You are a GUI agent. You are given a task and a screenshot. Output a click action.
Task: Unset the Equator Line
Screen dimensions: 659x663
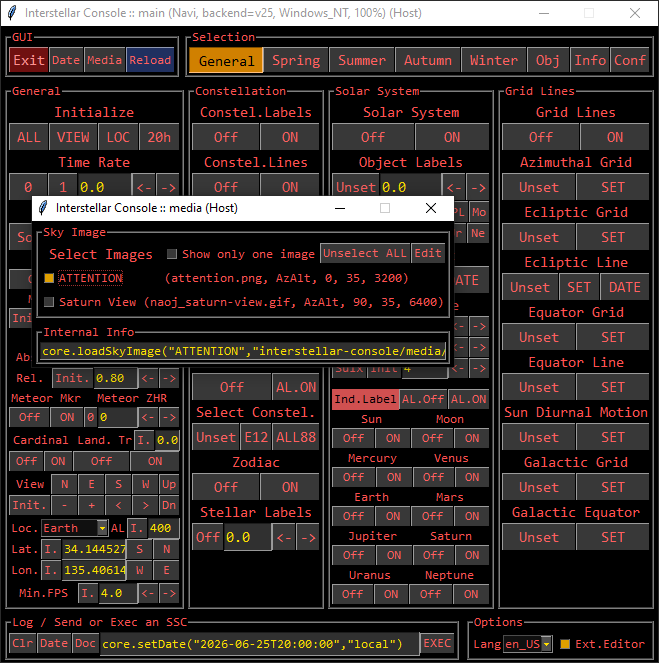pyautogui.click(x=539, y=387)
